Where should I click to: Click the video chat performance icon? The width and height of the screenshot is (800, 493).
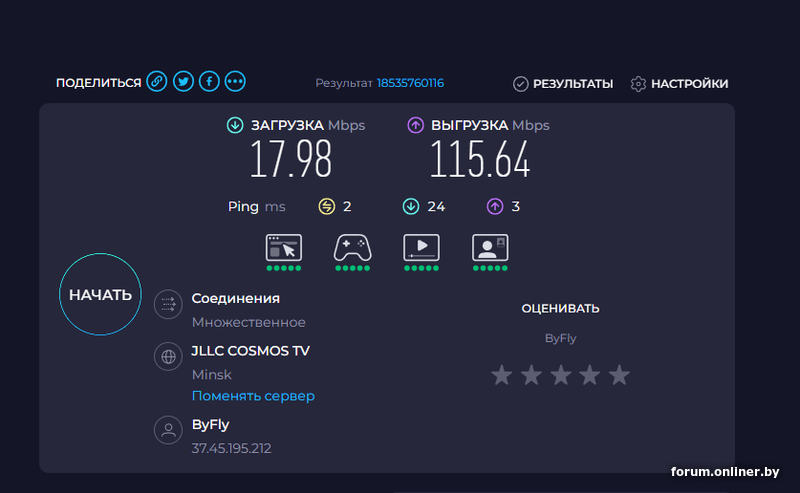(x=490, y=248)
